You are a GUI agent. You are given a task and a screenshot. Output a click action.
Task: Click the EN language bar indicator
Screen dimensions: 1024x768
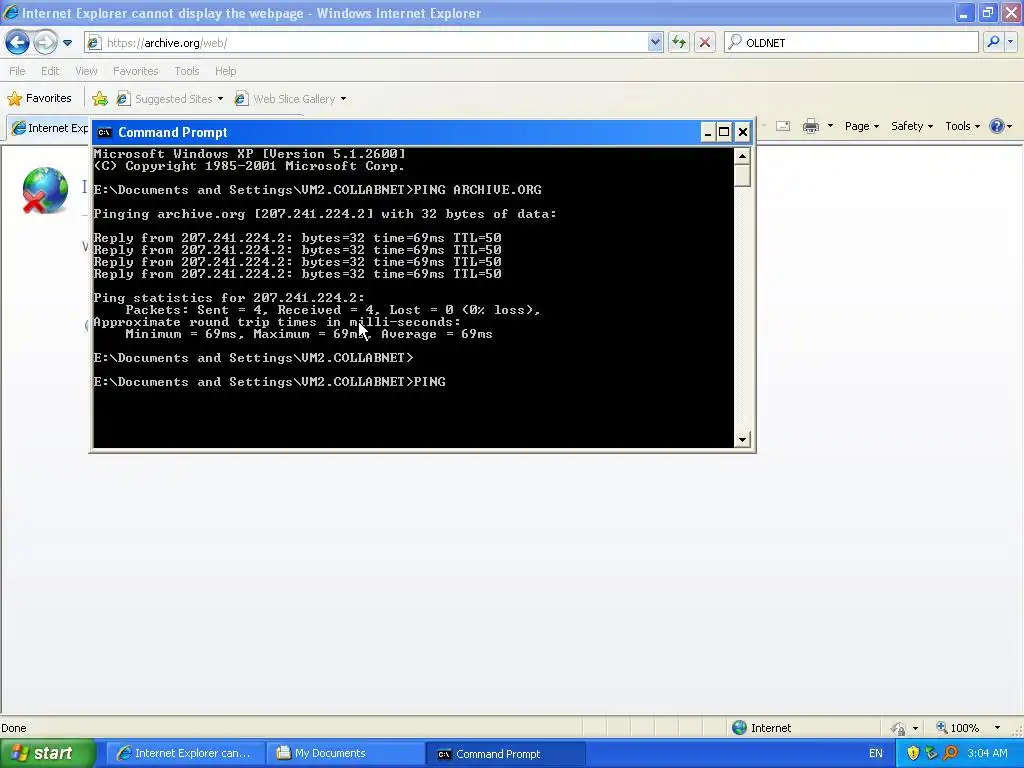876,753
